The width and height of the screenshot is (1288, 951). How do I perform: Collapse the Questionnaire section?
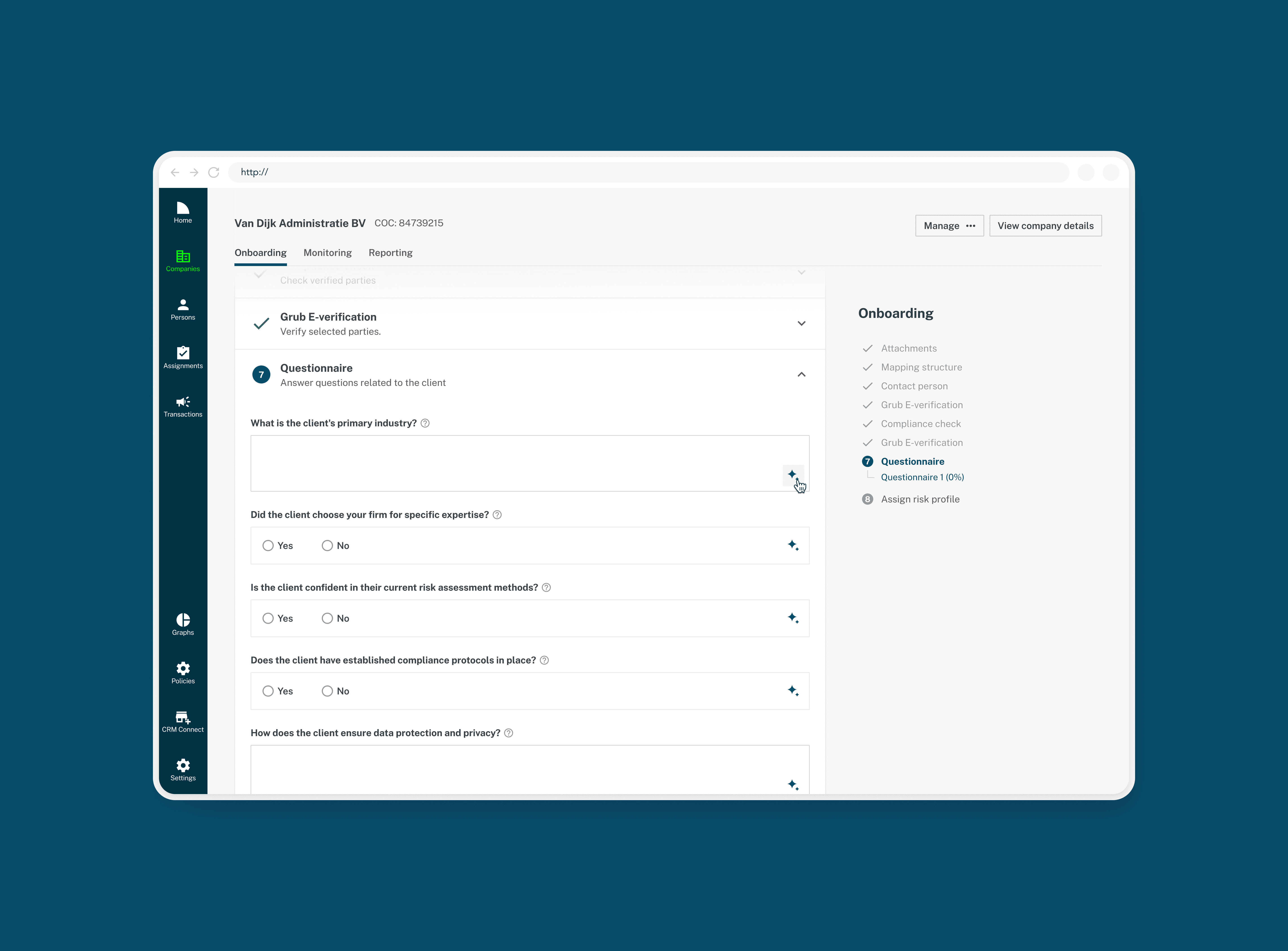801,375
